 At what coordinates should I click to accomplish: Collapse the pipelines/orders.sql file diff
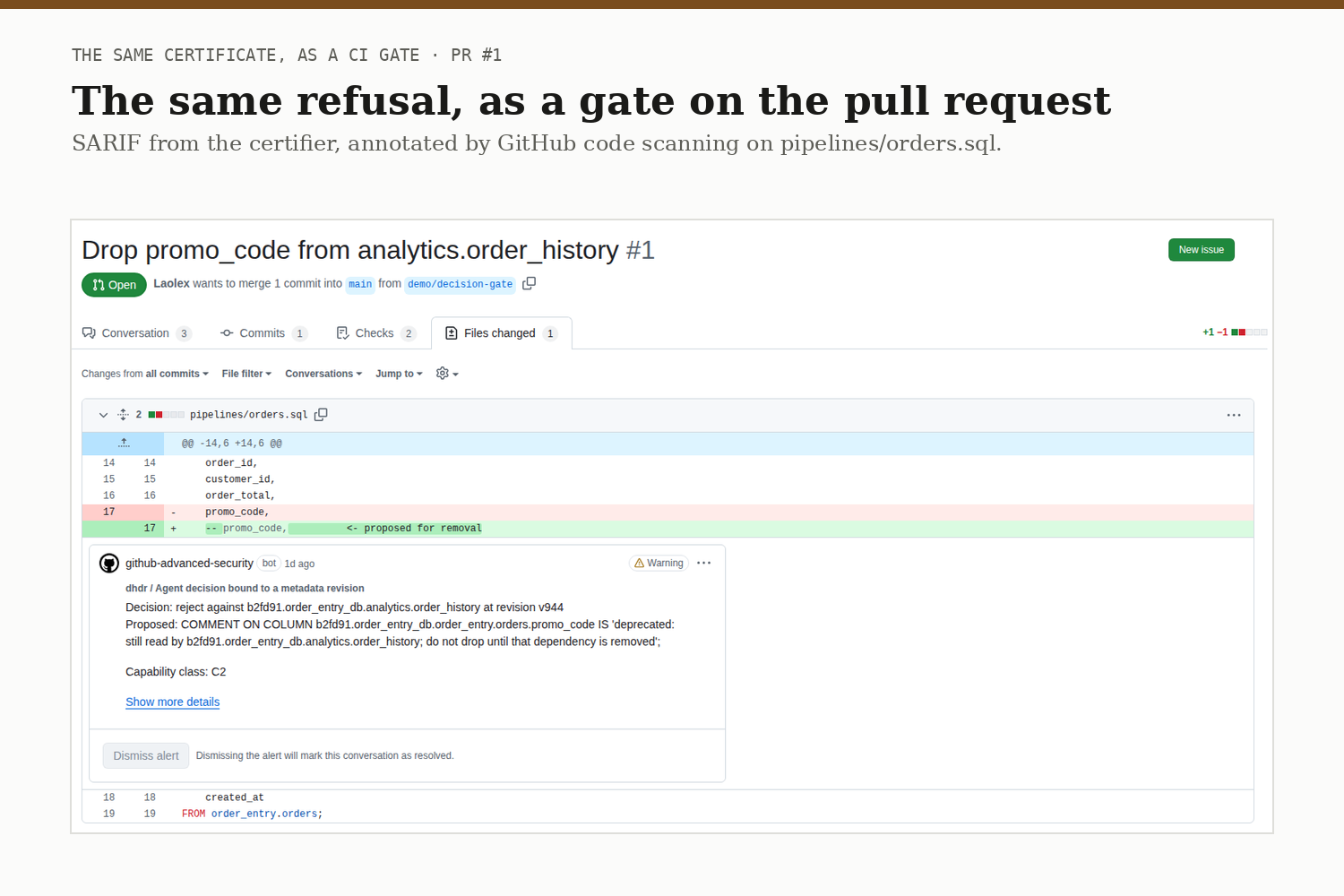point(103,415)
